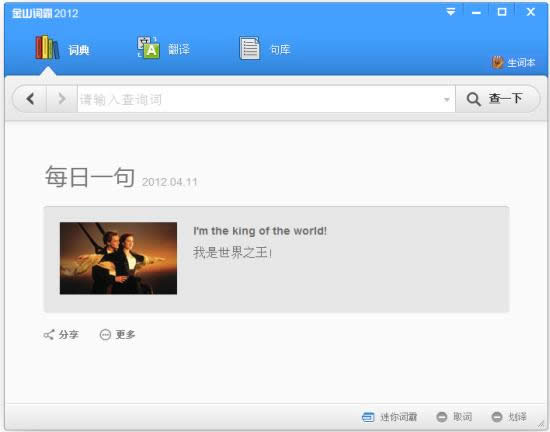Viewport: 550px width, 432px height.
Task: Open the 词典 dictionary tab
Action: pyautogui.click(x=63, y=49)
